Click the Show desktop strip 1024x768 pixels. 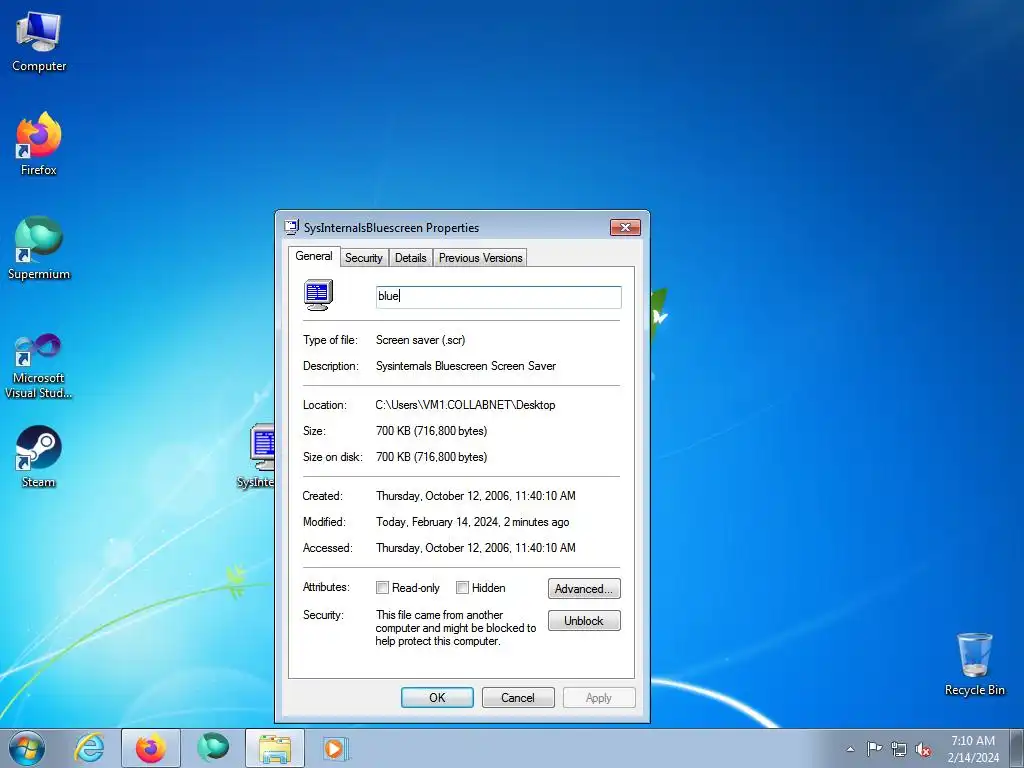tap(1017, 748)
